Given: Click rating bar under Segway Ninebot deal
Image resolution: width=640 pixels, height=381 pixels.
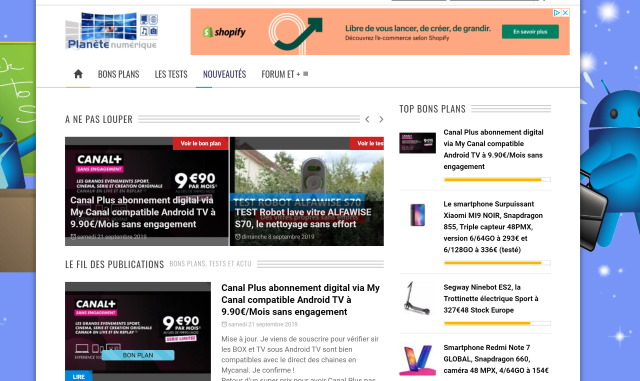Looking at the screenshot, I should coord(497,323).
